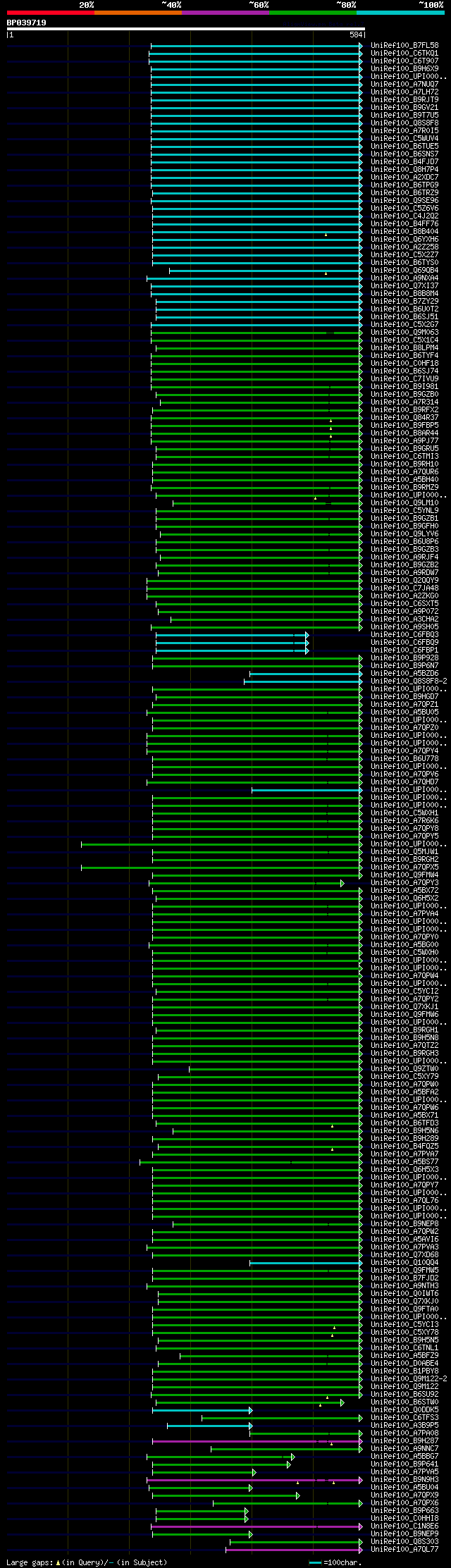Screen dimensions: 451x1568
Task: Click the green ~80% identity legend segment
Action: pyautogui.click(x=313, y=13)
